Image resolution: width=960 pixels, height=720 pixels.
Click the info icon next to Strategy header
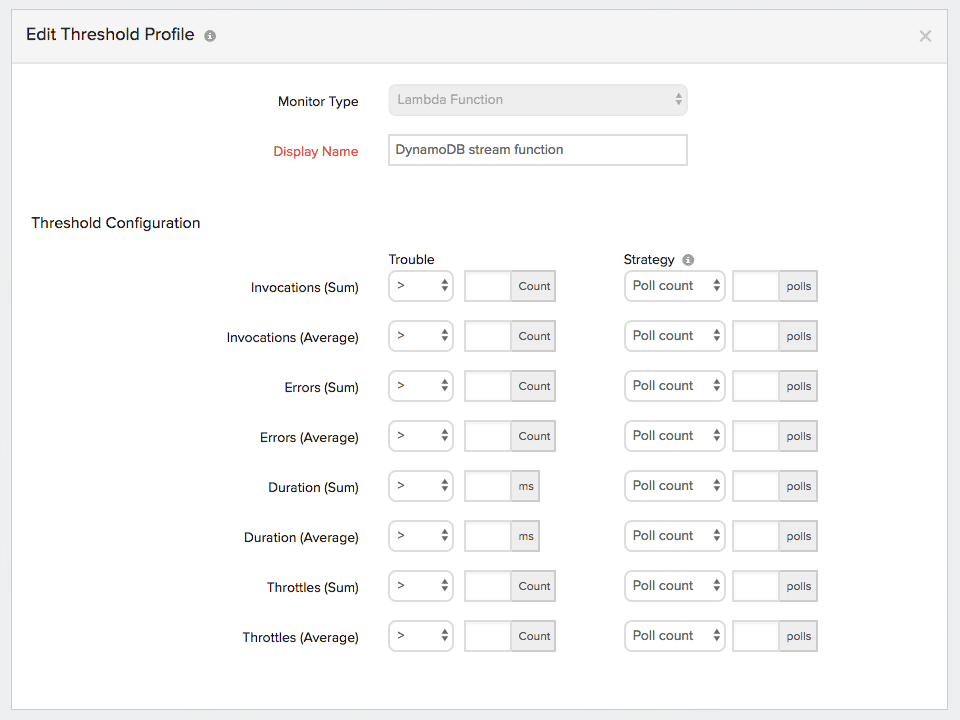coord(687,259)
